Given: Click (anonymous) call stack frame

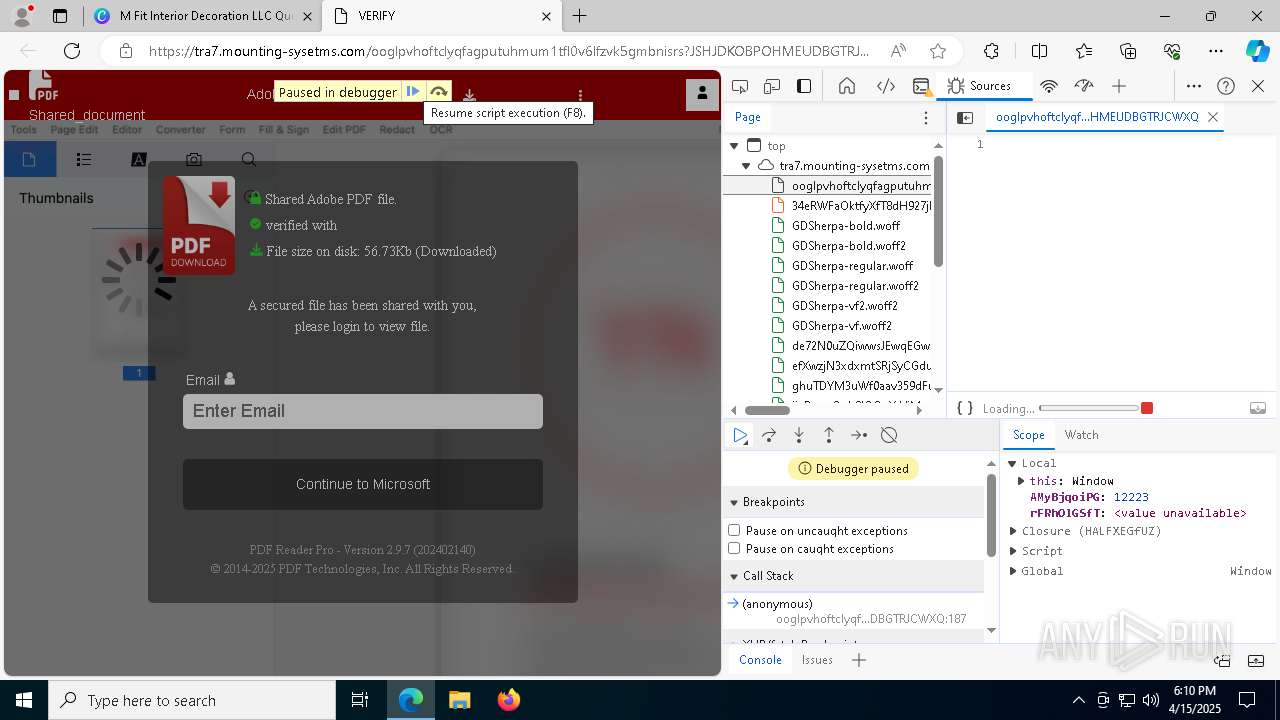Looking at the screenshot, I should pos(854,611).
